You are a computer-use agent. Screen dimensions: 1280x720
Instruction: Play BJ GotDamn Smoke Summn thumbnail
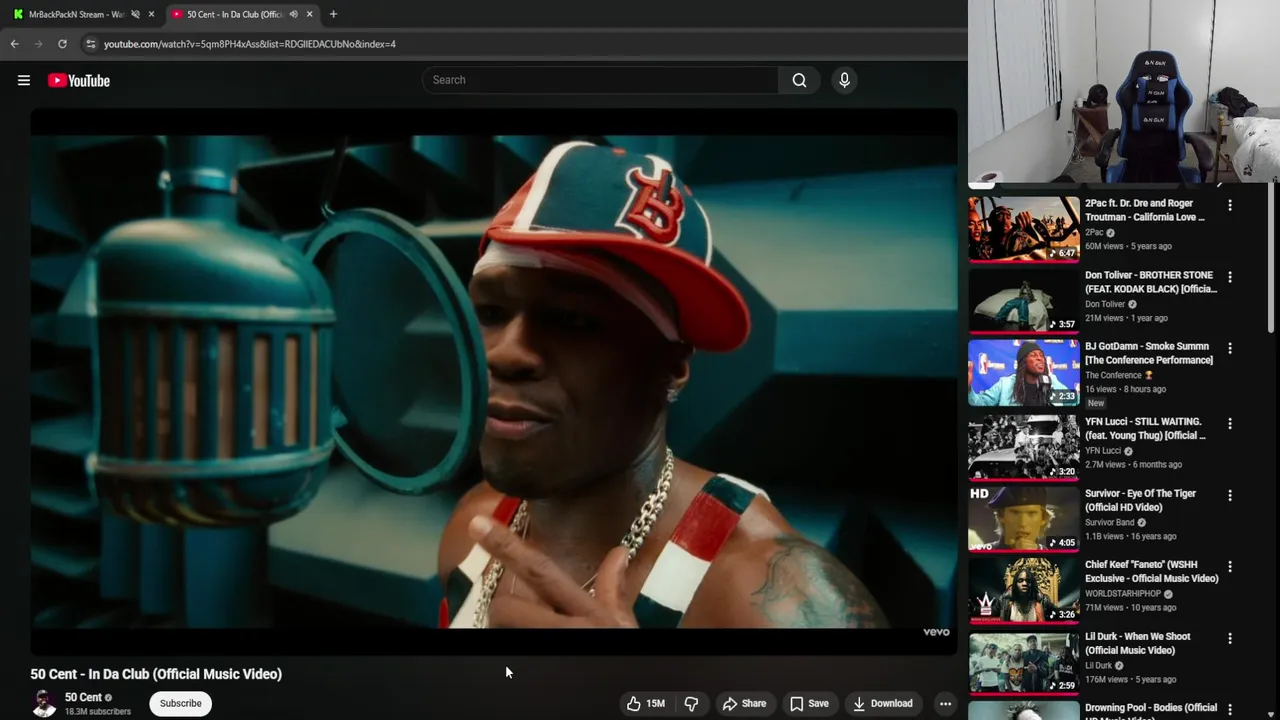1024,372
